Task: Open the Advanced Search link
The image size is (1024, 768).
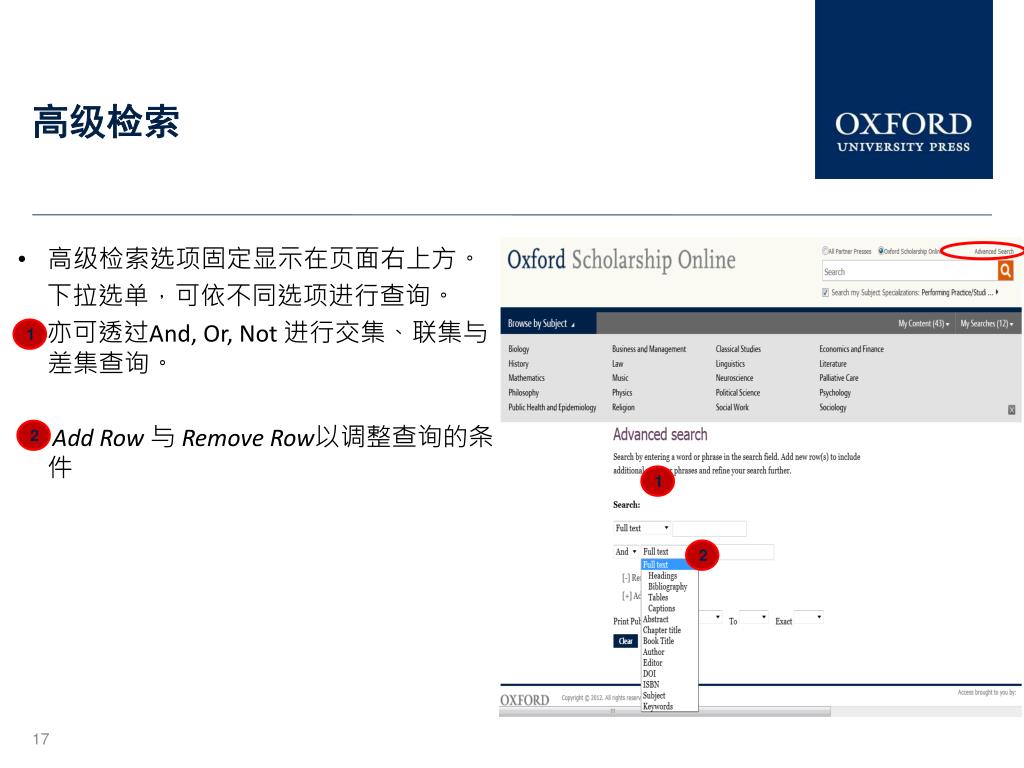Action: [993, 251]
